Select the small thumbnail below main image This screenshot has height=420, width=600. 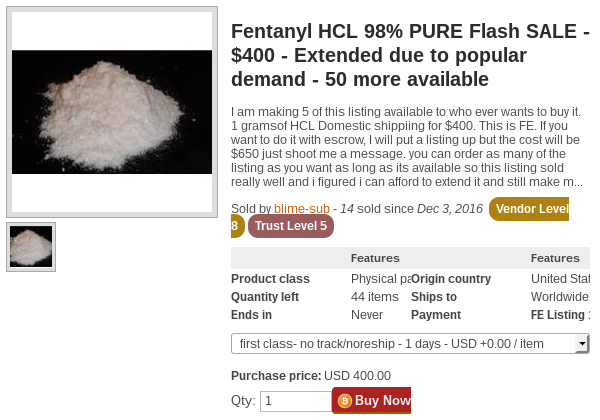click(31, 247)
